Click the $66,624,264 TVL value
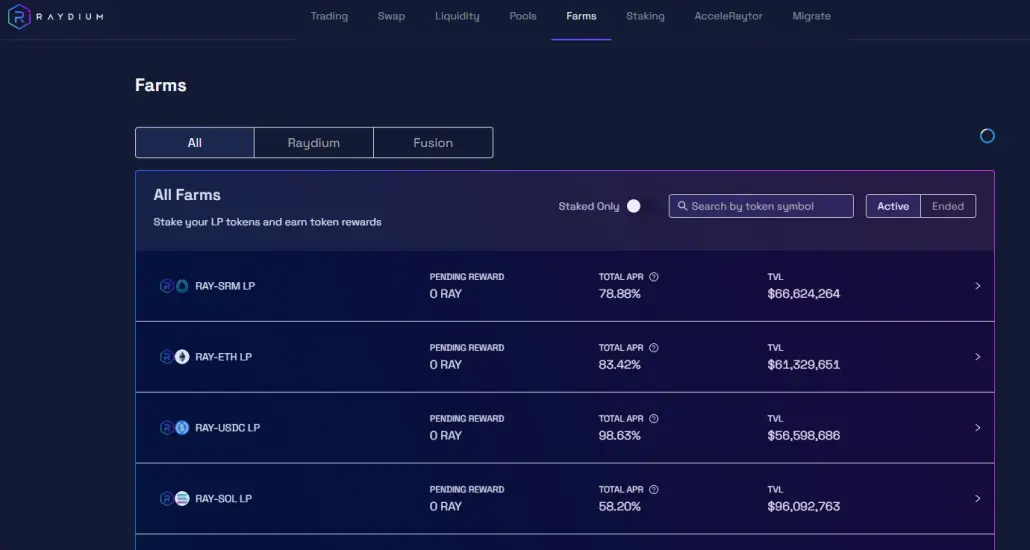The width and height of the screenshot is (1030, 550). tap(803, 294)
